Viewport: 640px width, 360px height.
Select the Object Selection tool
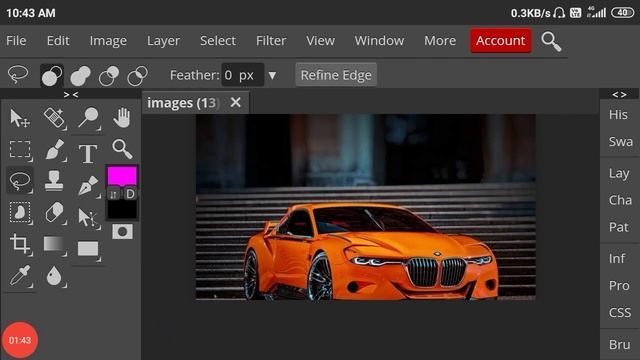[x=20, y=212]
